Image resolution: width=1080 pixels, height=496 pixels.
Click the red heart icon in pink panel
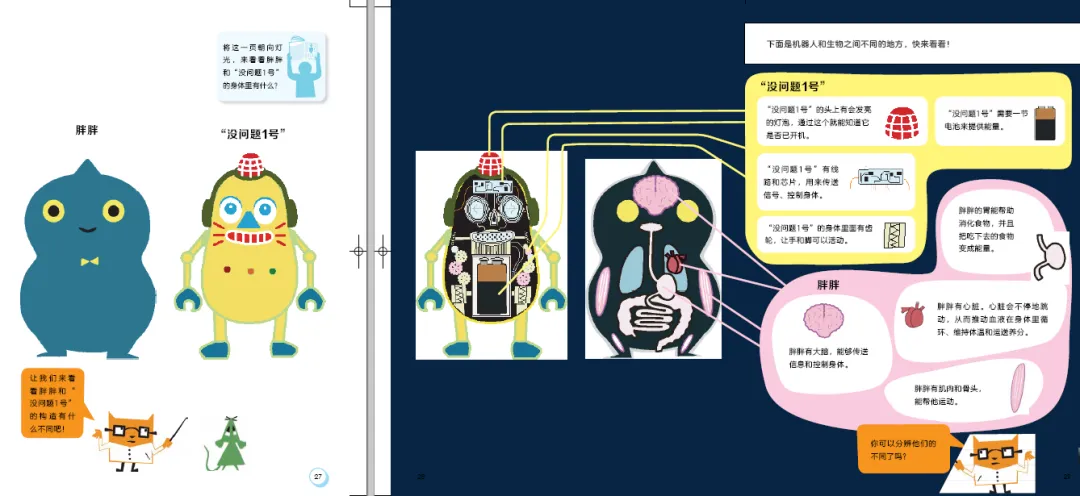click(914, 318)
